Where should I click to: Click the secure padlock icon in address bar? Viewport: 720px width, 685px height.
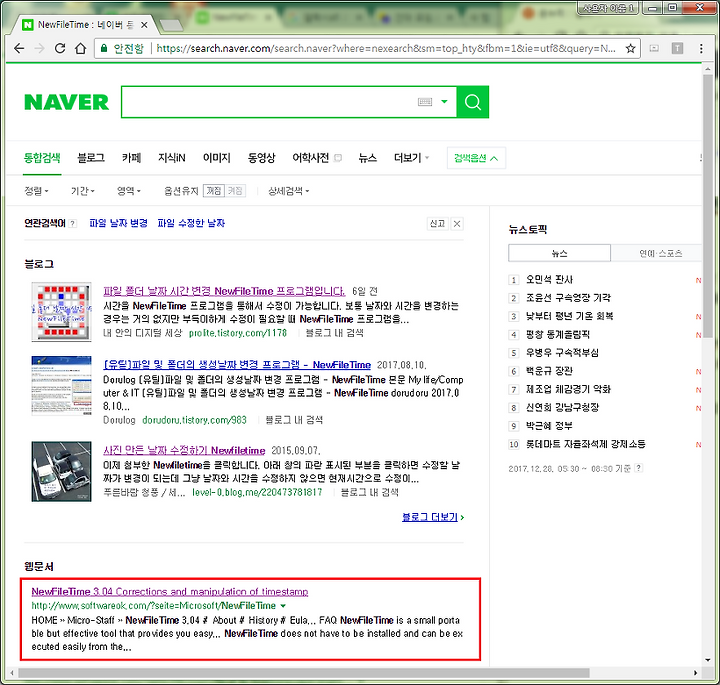point(104,48)
